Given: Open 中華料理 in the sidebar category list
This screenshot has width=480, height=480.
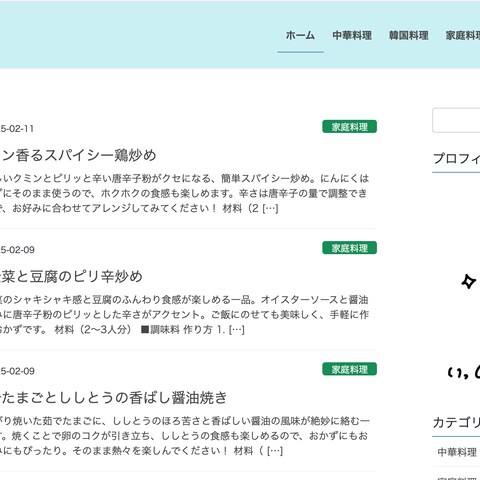Looking at the screenshot, I should 457,452.
